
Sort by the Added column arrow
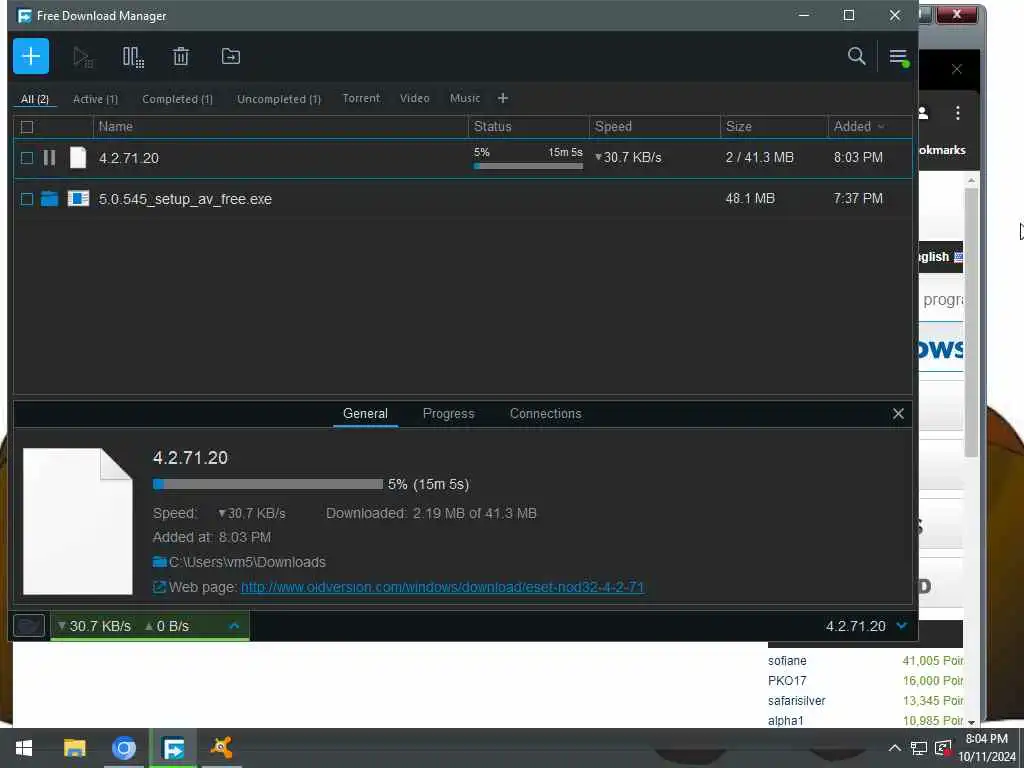[x=881, y=127]
